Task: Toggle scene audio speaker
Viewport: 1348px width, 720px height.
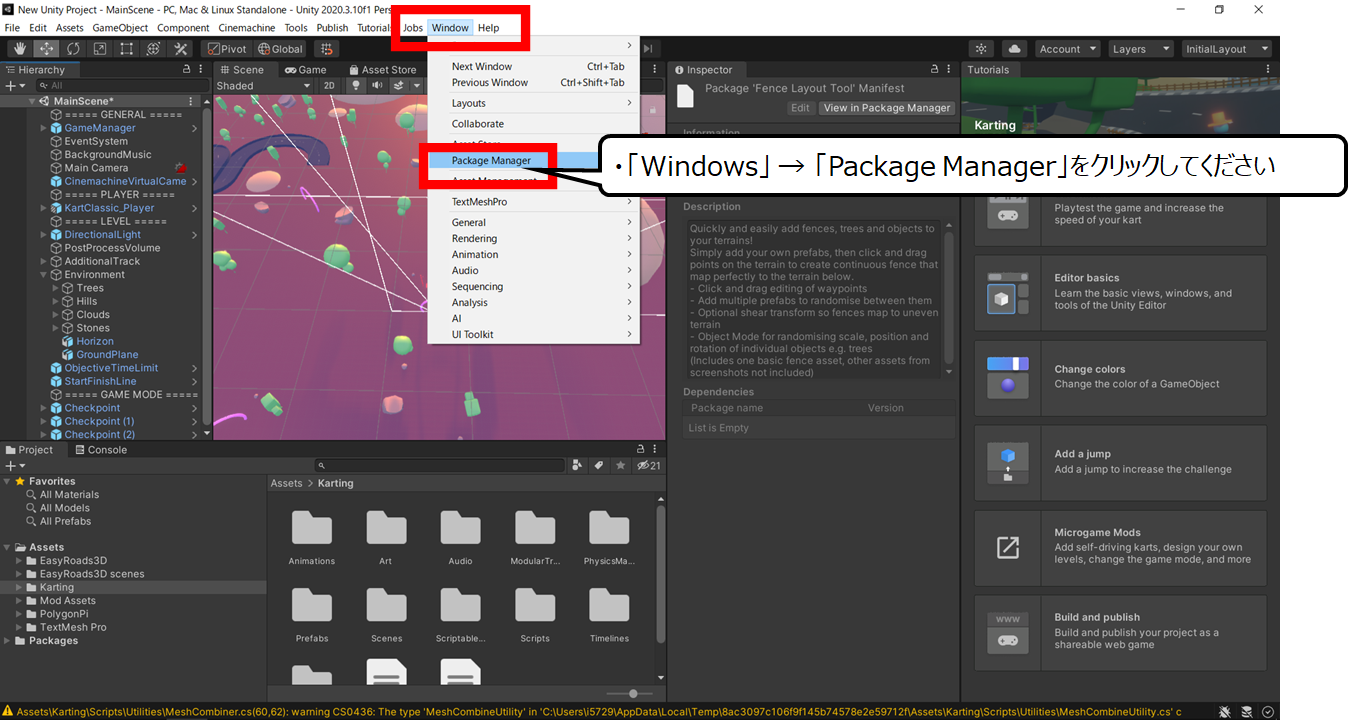Action: [377, 86]
